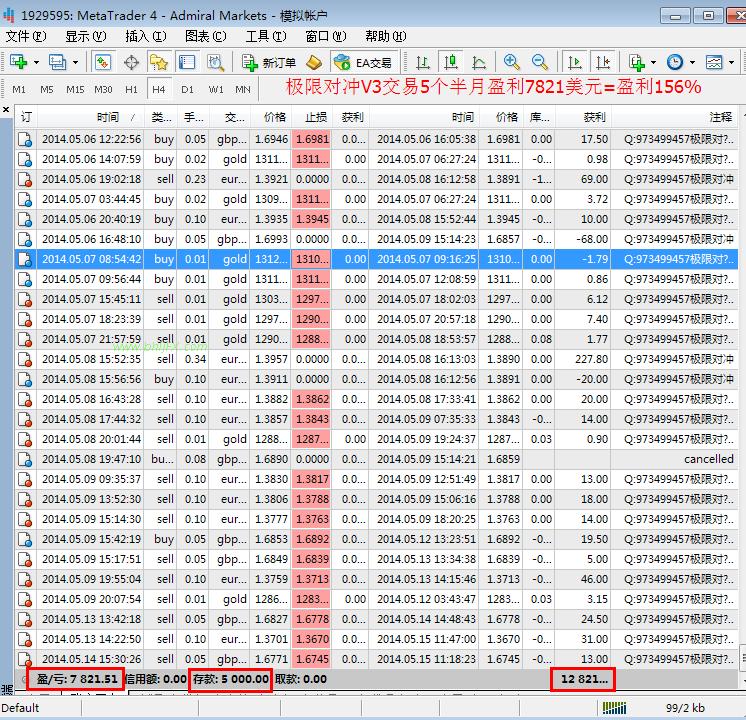Select the H1 timeframe
The height and width of the screenshot is (720, 746).
pyautogui.click(x=131, y=89)
